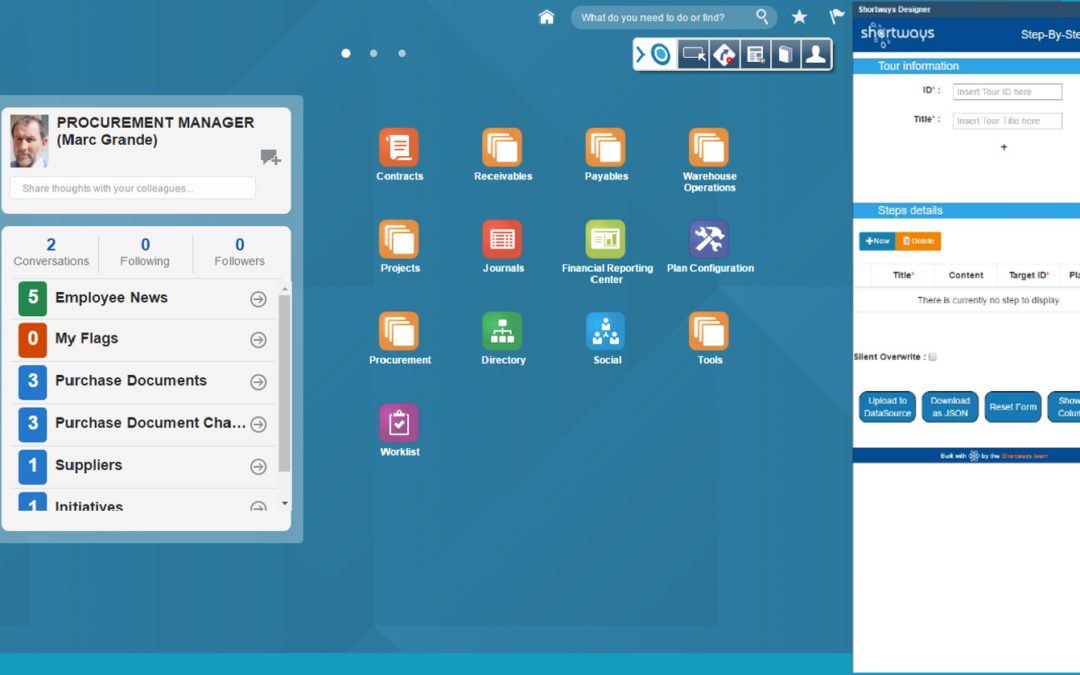Click the Download as JSON button
This screenshot has height=675, width=1080.
tap(950, 407)
